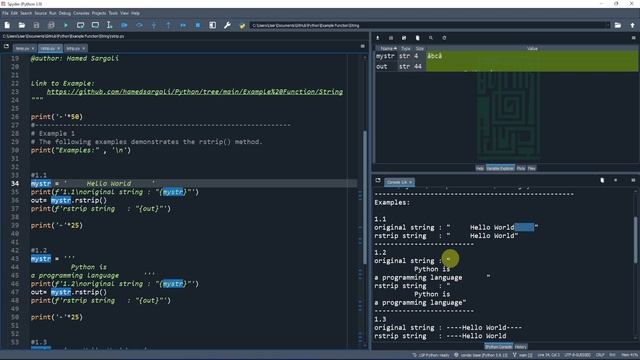Click the debug step into icon
This screenshot has height=360, width=640.
[x=154, y=25]
